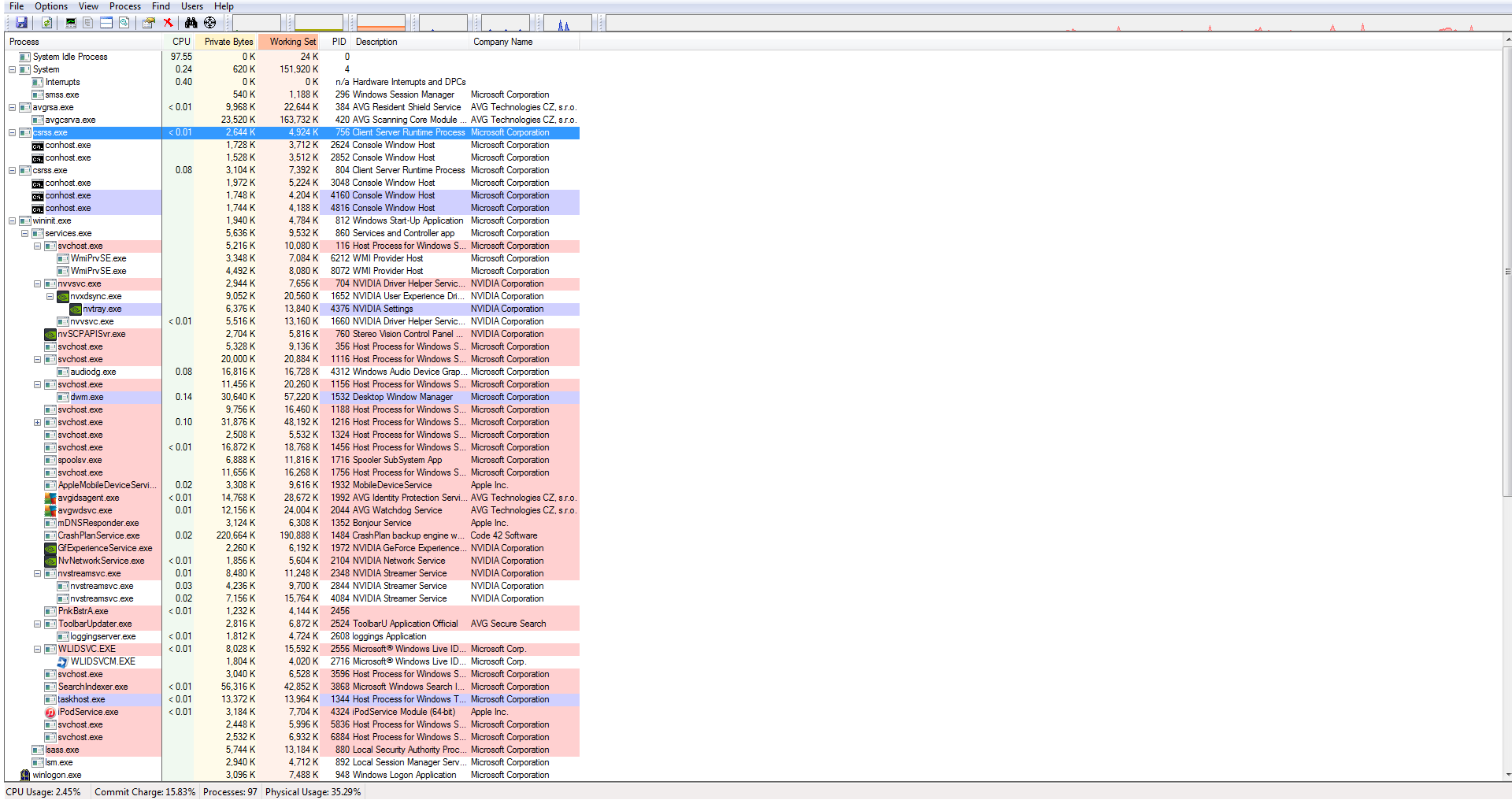
Task: Click the WLIDSVCM.EXE process icon
Action: 63,662
